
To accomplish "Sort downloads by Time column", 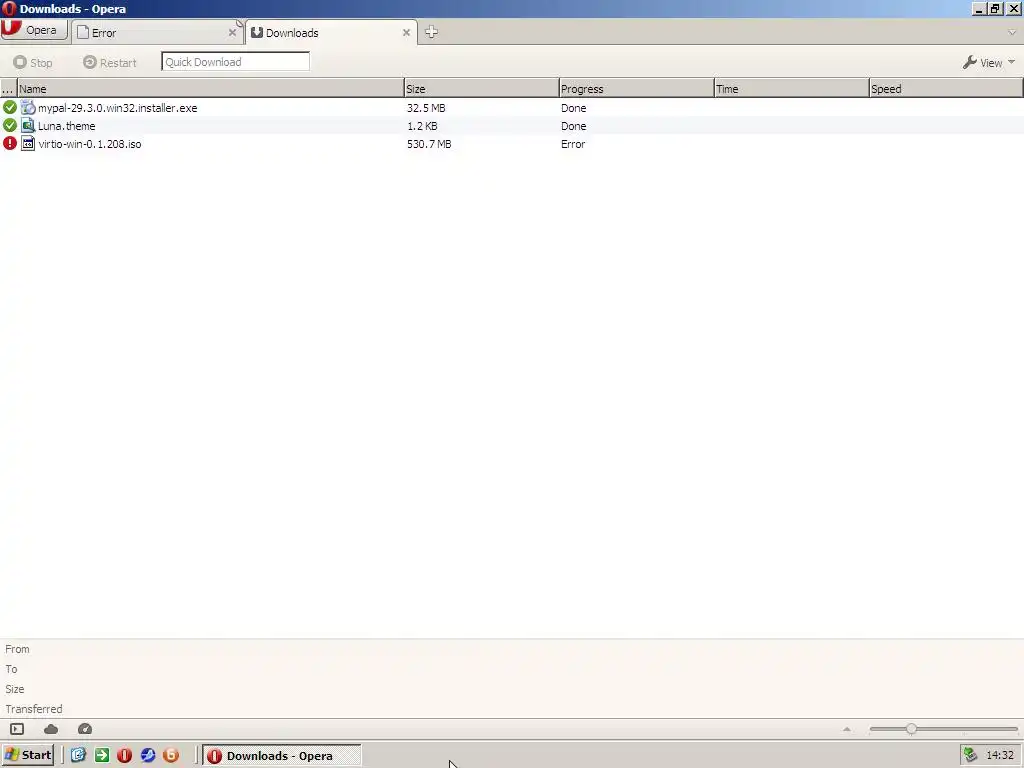I will click(792, 89).
